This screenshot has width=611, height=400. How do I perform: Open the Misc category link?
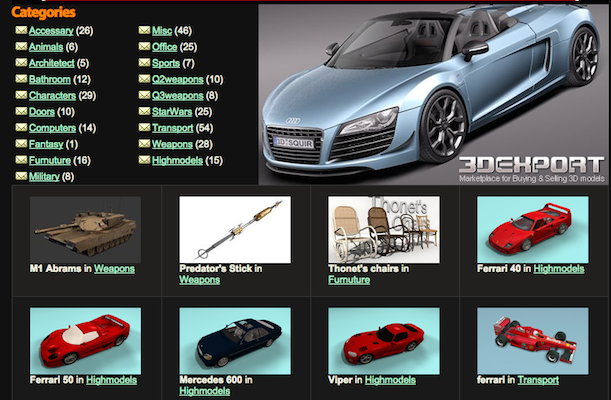click(162, 31)
